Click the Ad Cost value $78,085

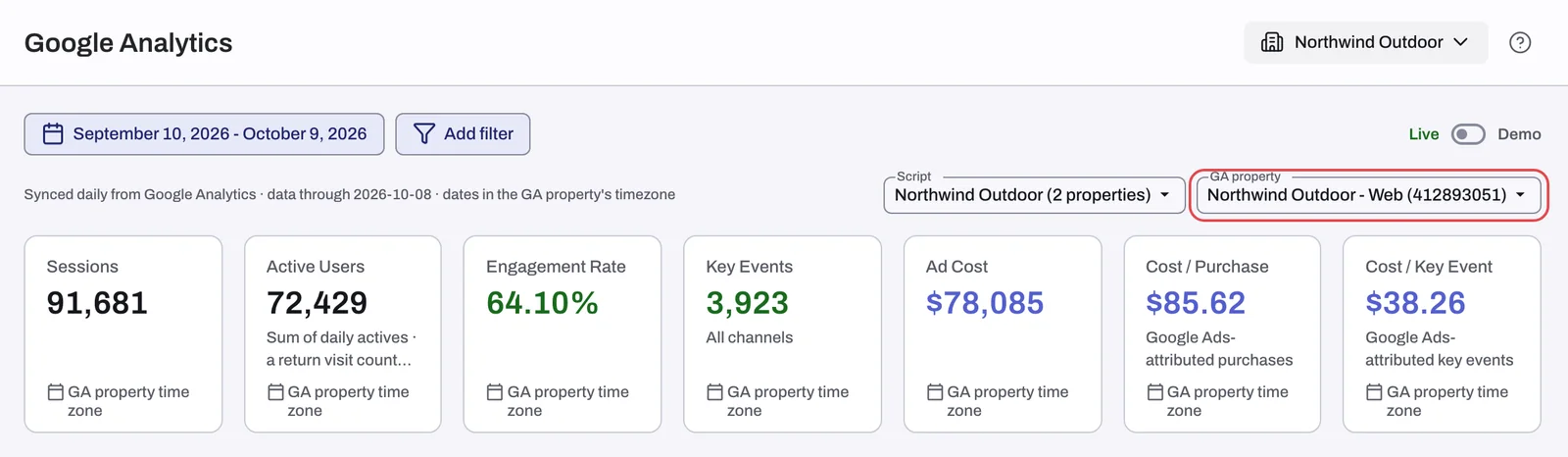[x=985, y=303]
